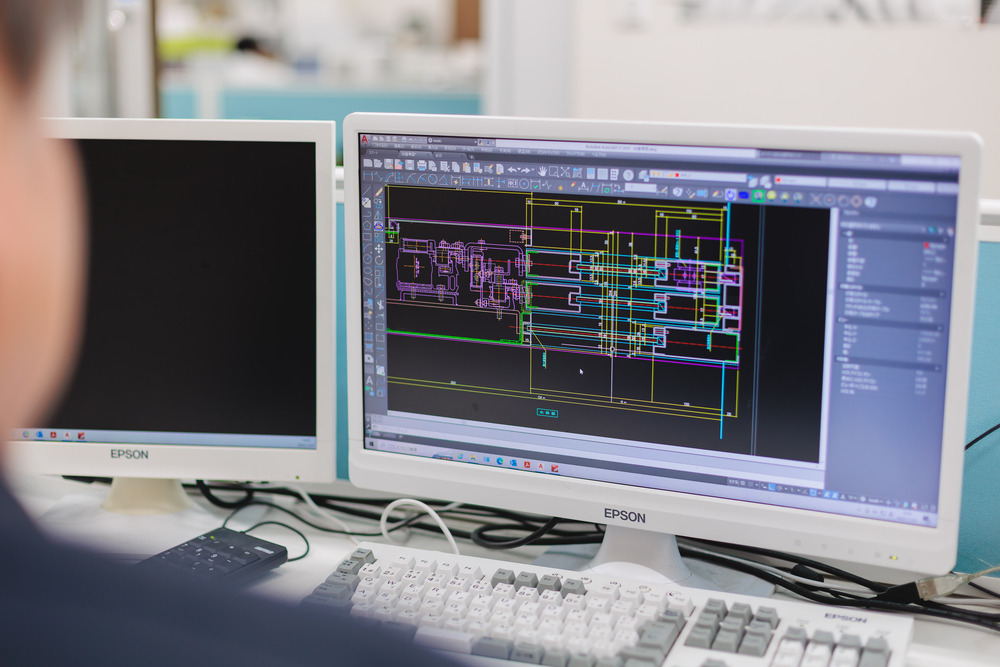1000x667 pixels.
Task: Select the Multiline Text 'A' tool
Action: [x=370, y=380]
